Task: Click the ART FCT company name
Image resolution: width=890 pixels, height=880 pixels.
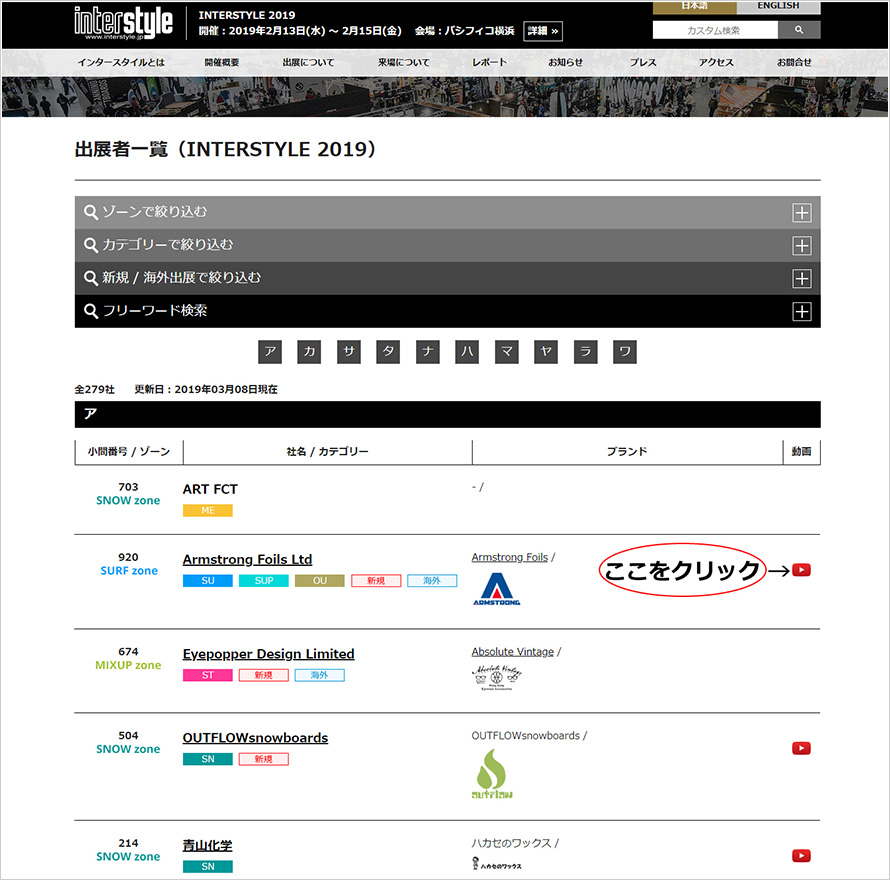Action: pos(210,489)
